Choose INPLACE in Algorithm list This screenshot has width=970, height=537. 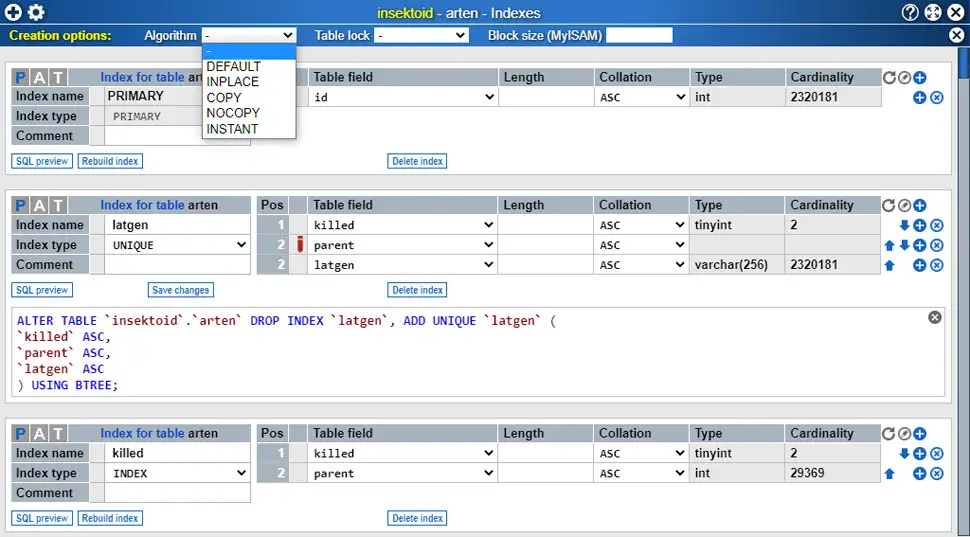click(x=249, y=82)
